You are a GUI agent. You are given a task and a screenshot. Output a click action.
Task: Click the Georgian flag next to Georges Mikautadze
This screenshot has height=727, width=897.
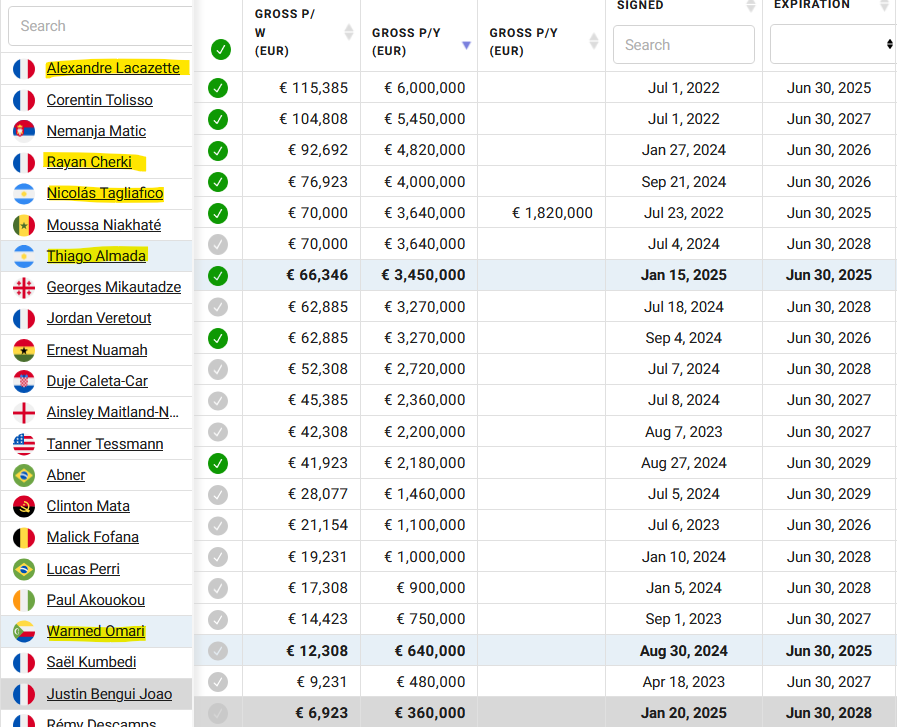(24, 288)
